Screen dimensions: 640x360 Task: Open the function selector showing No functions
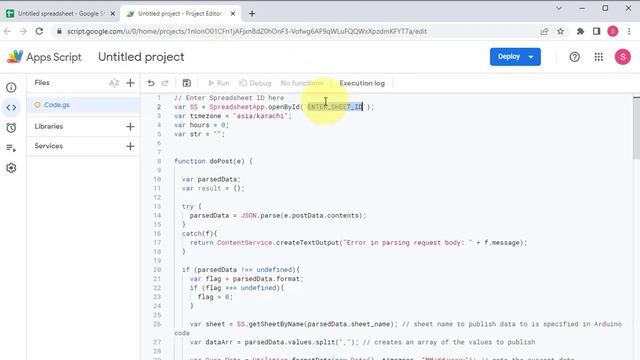click(x=301, y=83)
